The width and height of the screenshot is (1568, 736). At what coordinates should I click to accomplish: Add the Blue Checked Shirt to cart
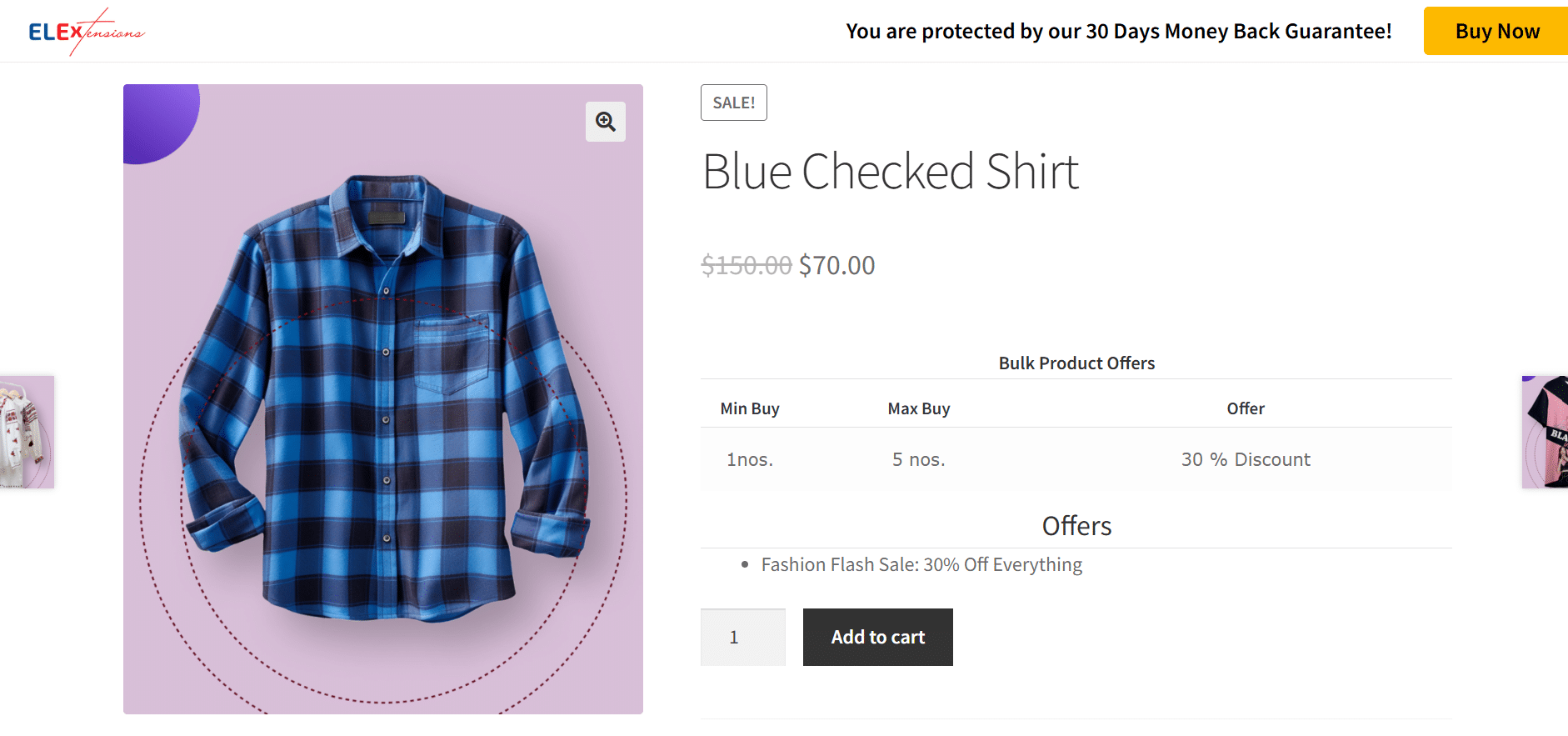(878, 637)
